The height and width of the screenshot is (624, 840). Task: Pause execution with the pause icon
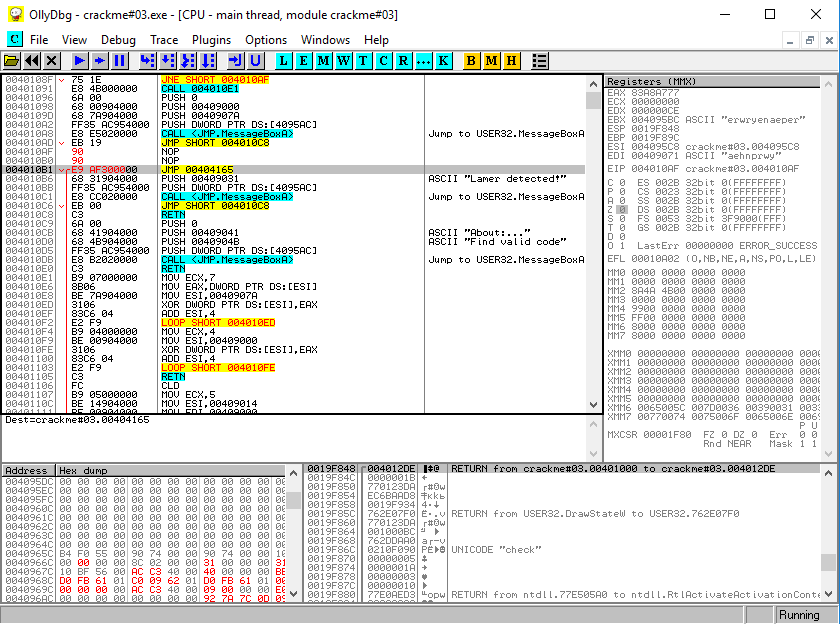pyautogui.click(x=120, y=61)
